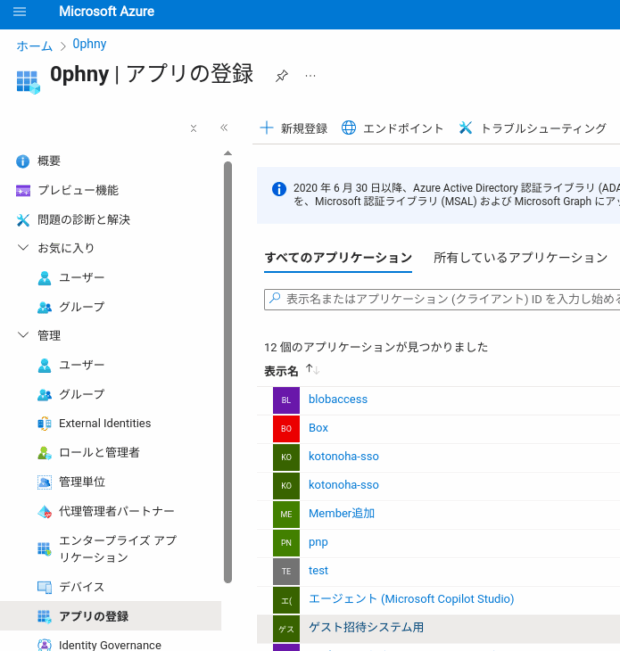Click the purple BL app tile

[286, 400]
